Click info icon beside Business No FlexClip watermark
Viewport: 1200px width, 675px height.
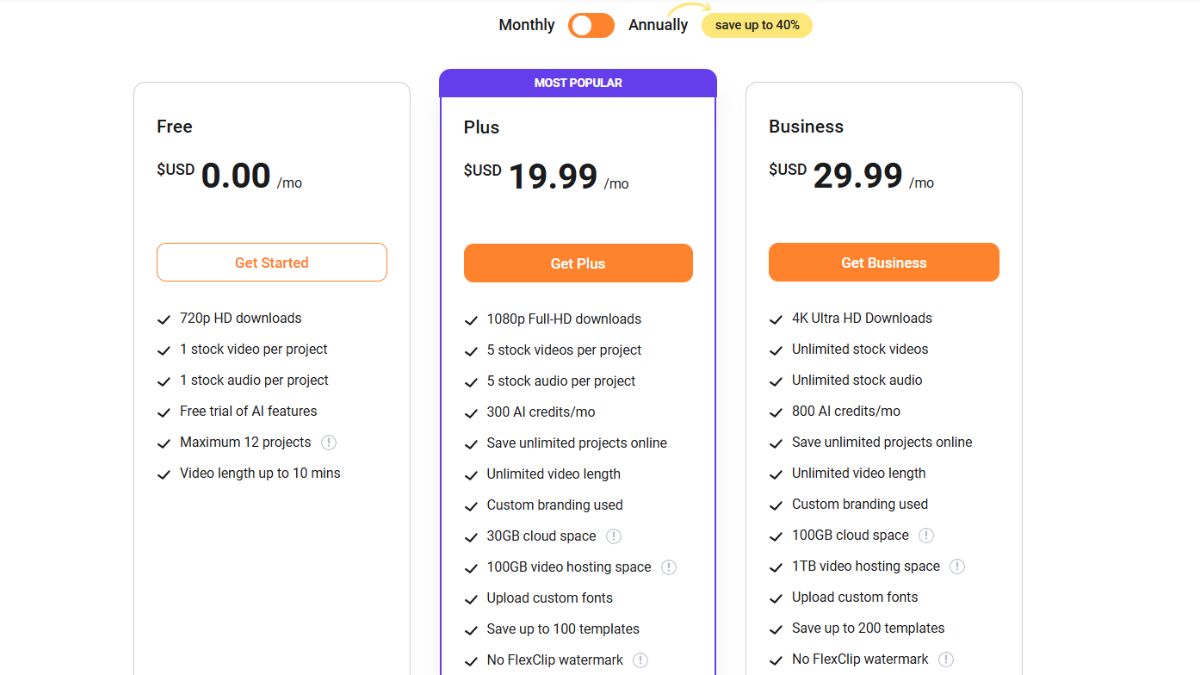(x=946, y=659)
